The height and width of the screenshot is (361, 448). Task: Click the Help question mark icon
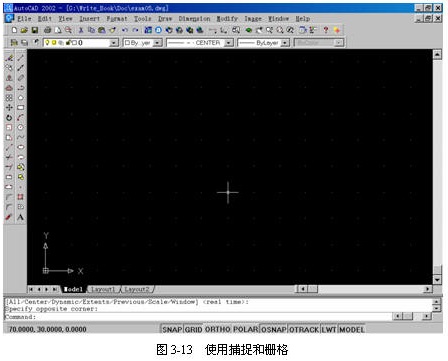(326, 30)
